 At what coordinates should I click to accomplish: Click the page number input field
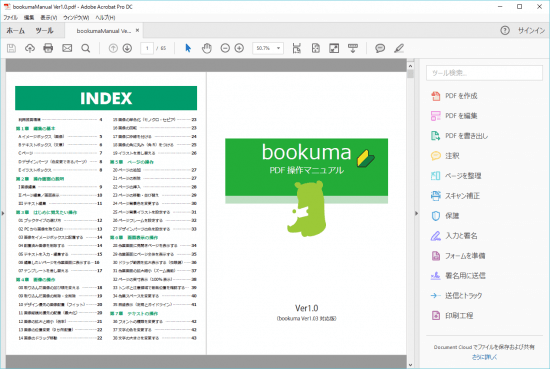pyautogui.click(x=147, y=48)
